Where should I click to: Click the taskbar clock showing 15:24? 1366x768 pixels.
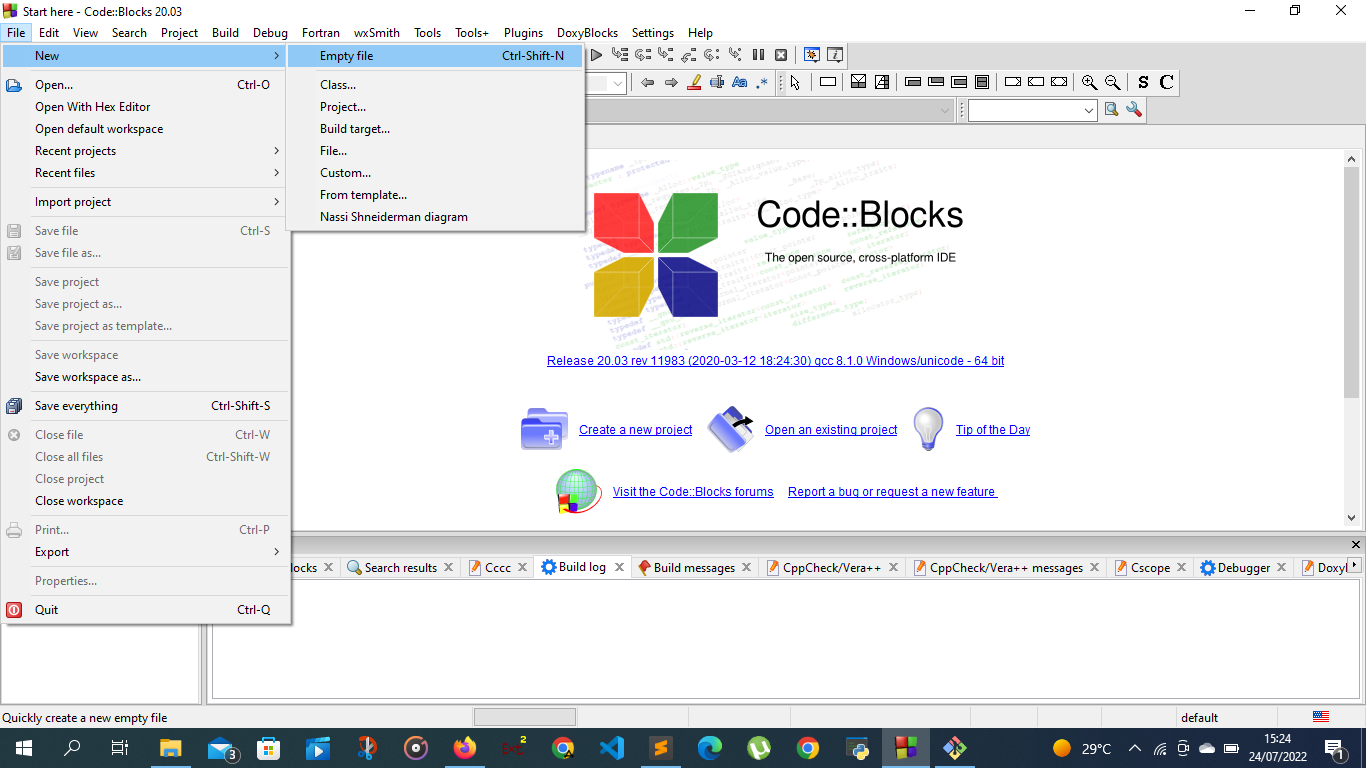point(1277,748)
